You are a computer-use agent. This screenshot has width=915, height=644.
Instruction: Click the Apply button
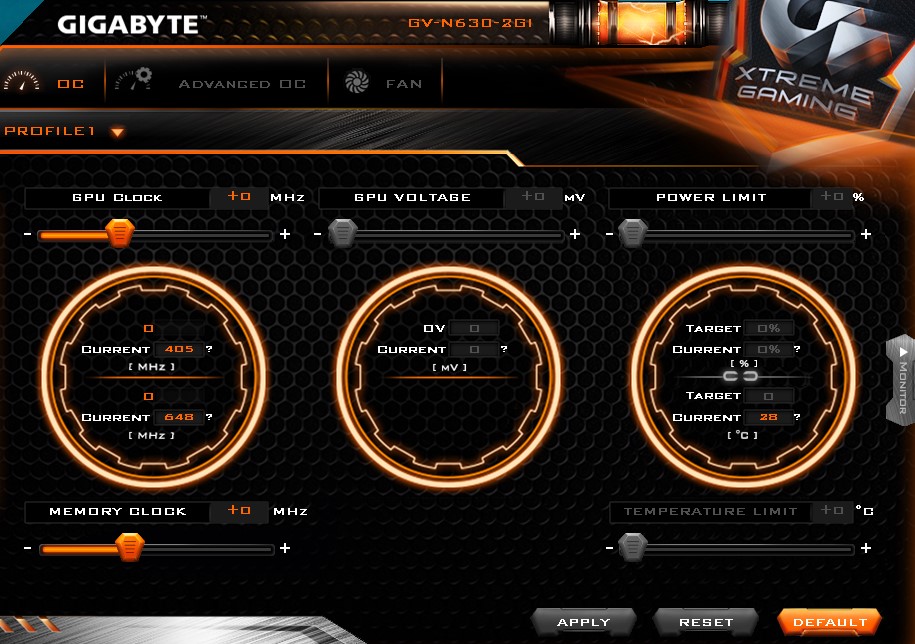pos(584,622)
